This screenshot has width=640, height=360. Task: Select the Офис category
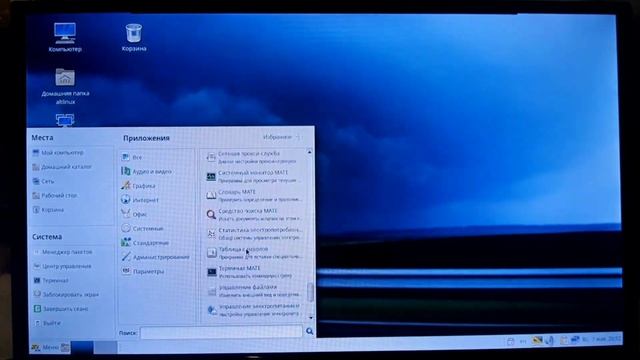(x=134, y=214)
